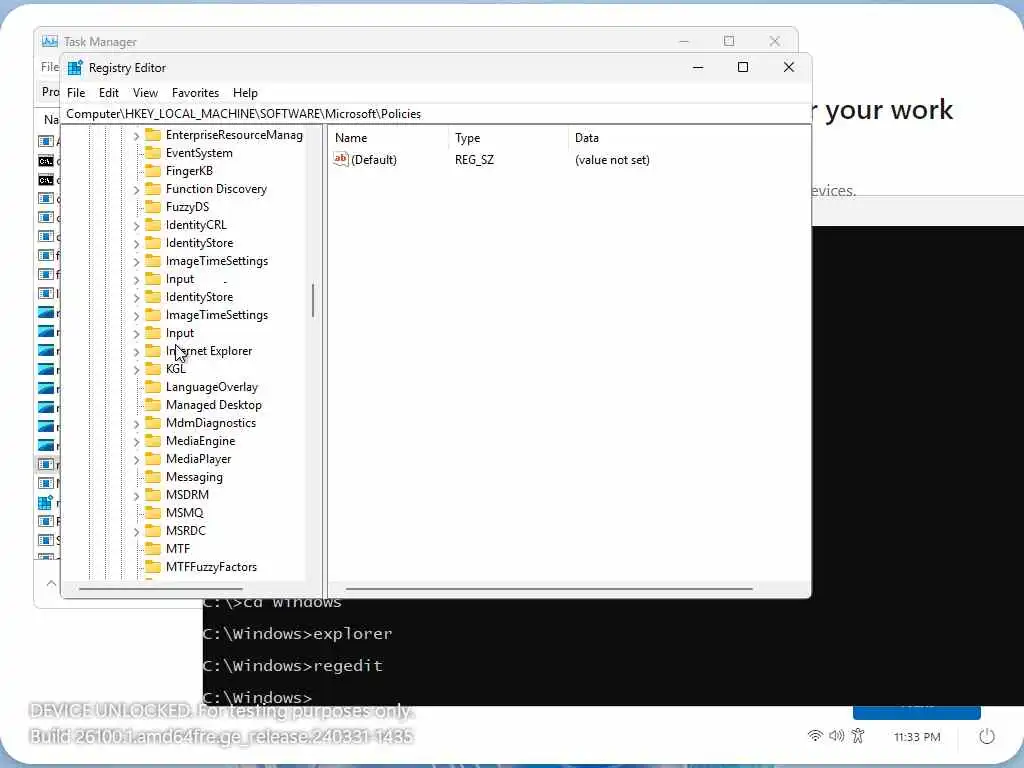Image resolution: width=1024 pixels, height=768 pixels.
Task: Click the tree pane horizontal scrollbar
Action: [161, 589]
